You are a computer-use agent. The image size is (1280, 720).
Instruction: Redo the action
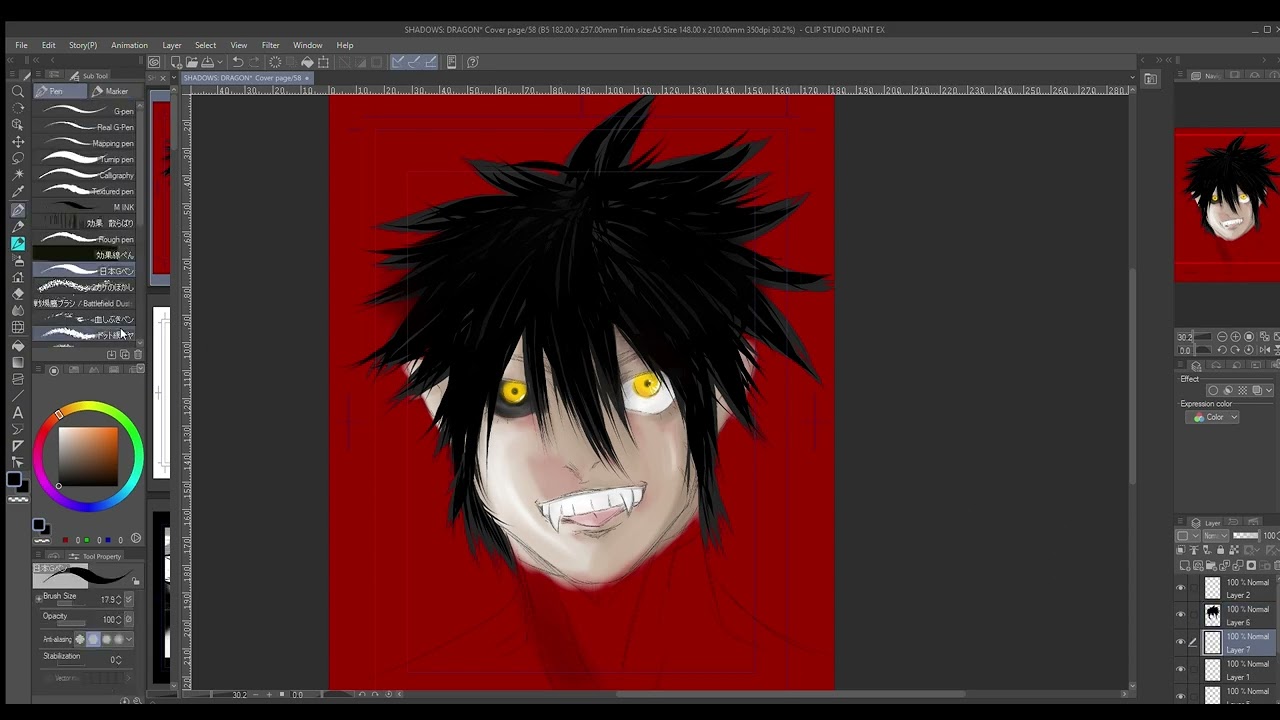pos(255,62)
